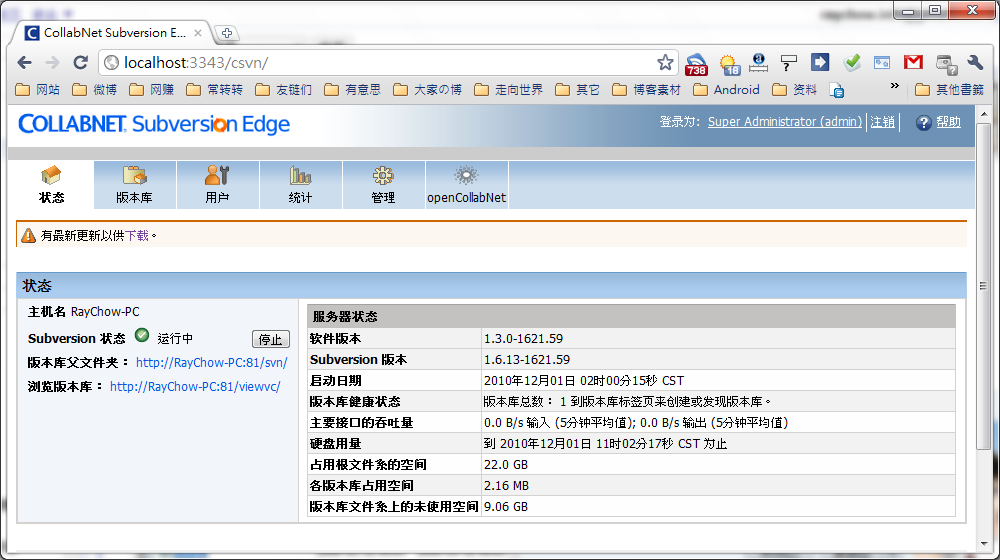Follow the 下载 download link
The image size is (1000, 560).
[x=136, y=235]
